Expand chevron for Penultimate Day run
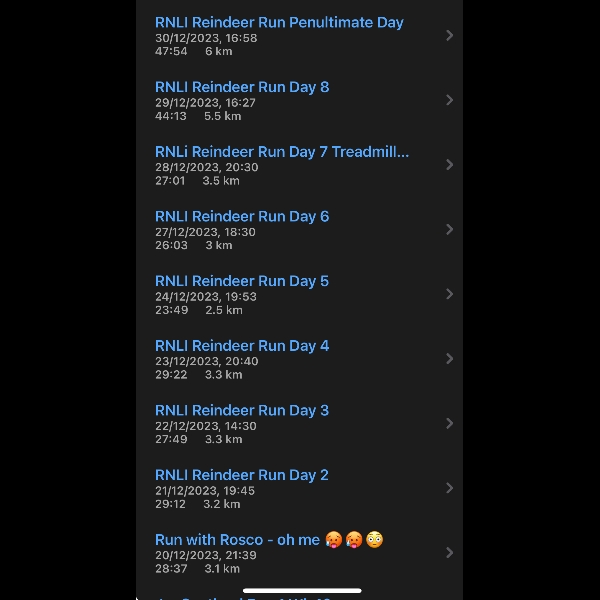The height and width of the screenshot is (600, 600). pos(450,35)
